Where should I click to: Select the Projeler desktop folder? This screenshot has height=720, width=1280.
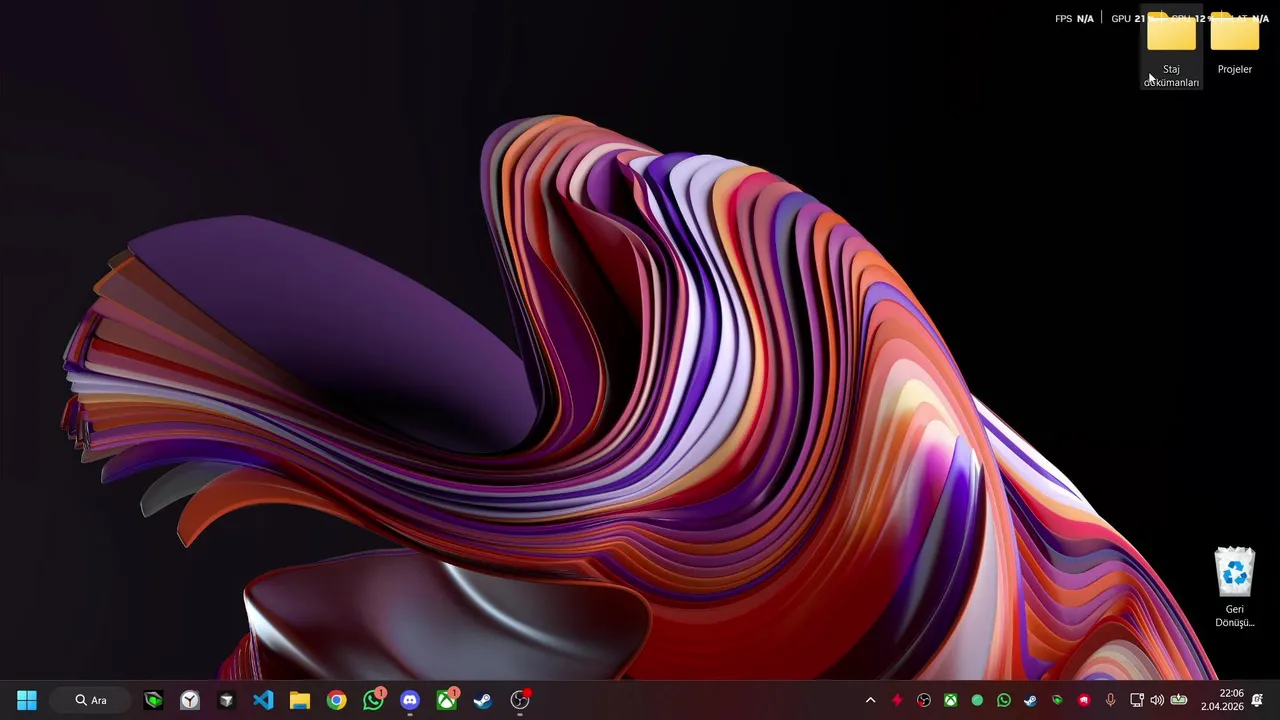pos(1235,45)
